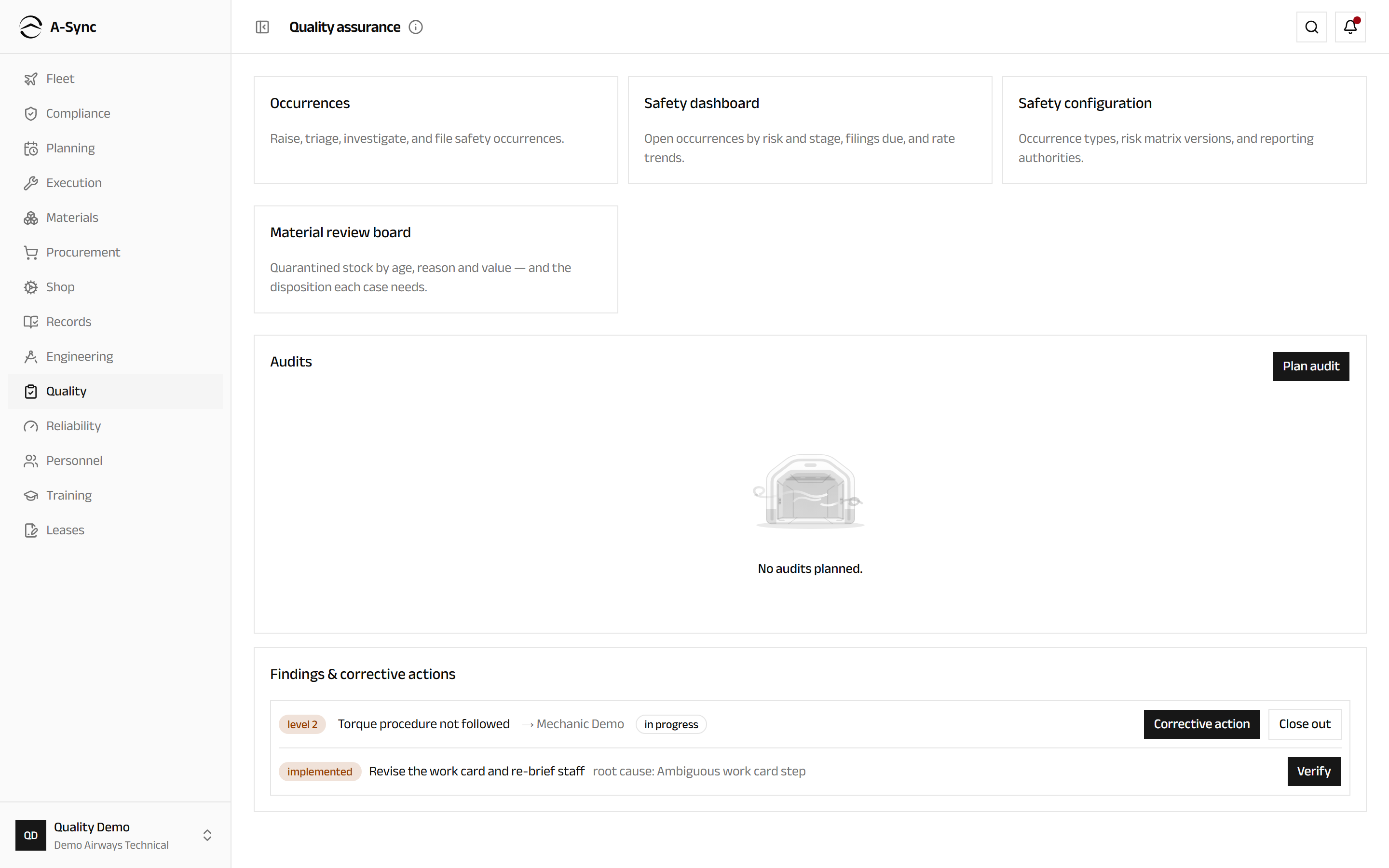1389x868 pixels.
Task: Verify the revise work card action
Action: pyautogui.click(x=1314, y=772)
